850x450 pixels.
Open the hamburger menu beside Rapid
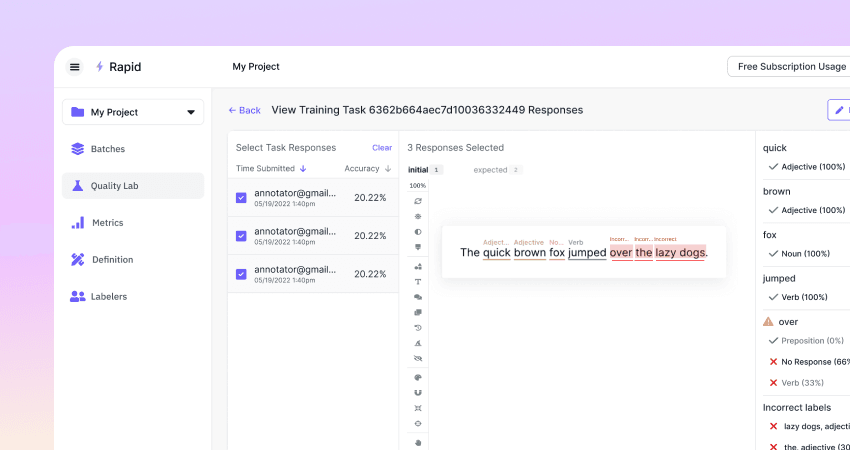click(74, 67)
